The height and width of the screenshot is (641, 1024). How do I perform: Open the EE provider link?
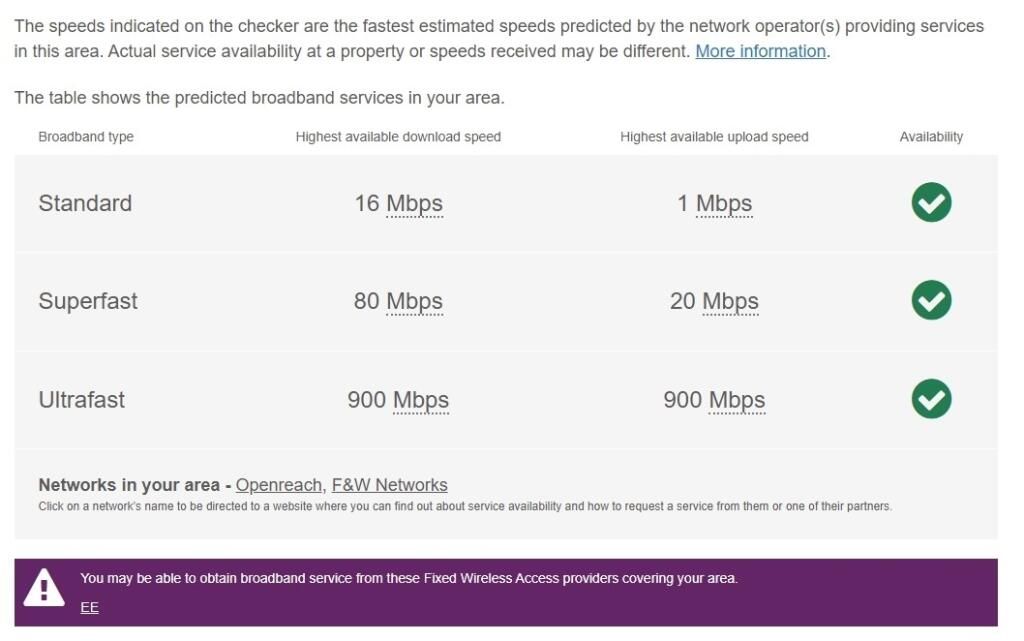click(x=89, y=607)
